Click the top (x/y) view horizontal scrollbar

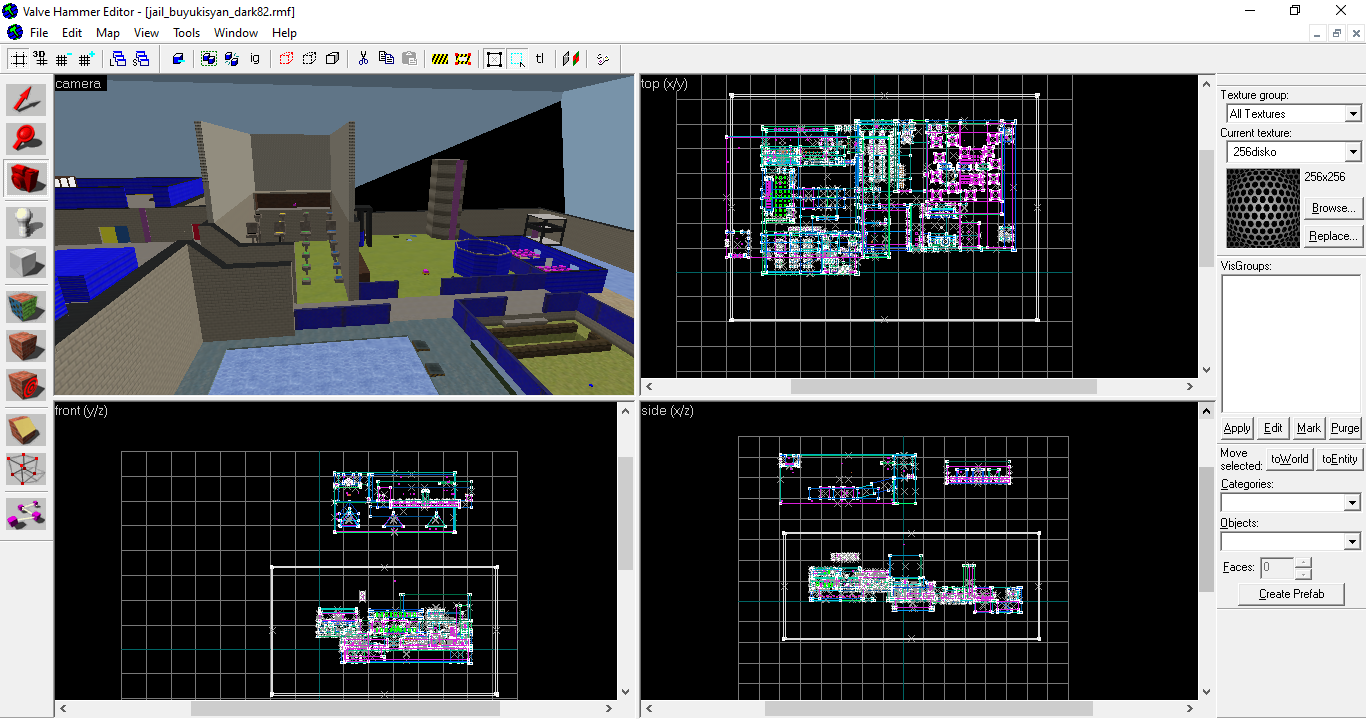pyautogui.click(x=919, y=386)
